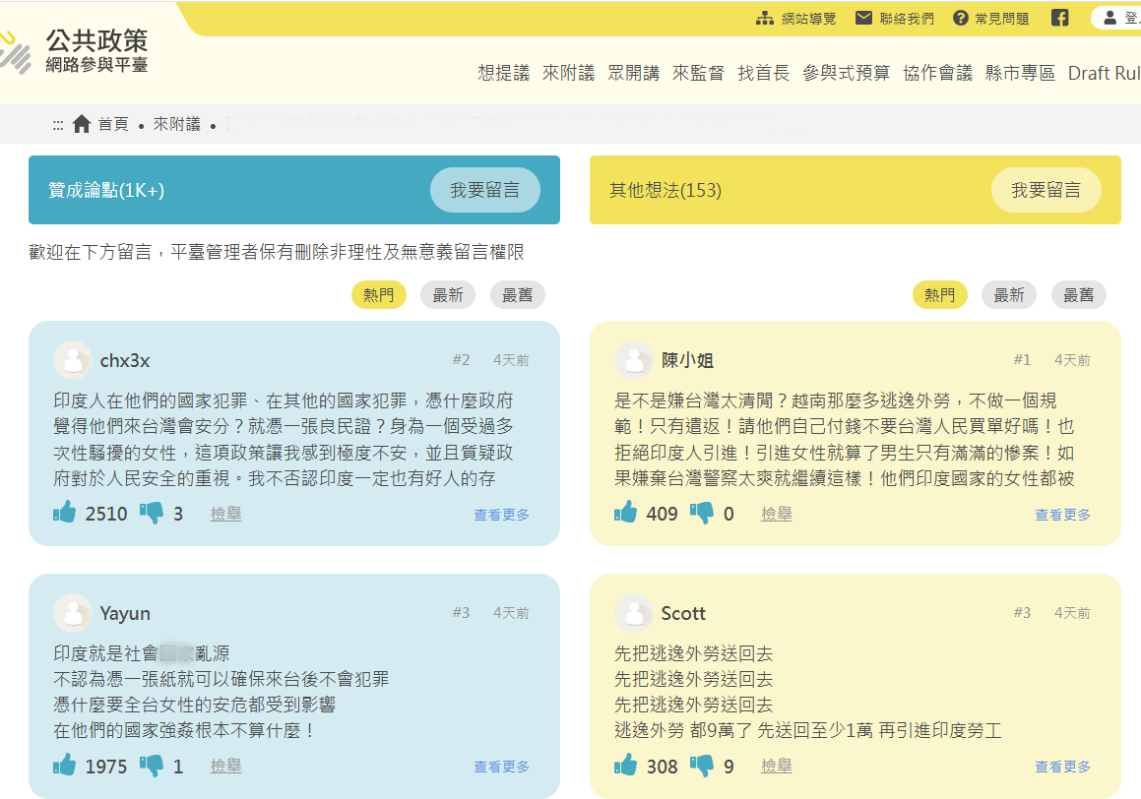The width and height of the screenshot is (1141, 799).
Task: Click chx3x's user avatar thumbnail
Action: tap(73, 360)
